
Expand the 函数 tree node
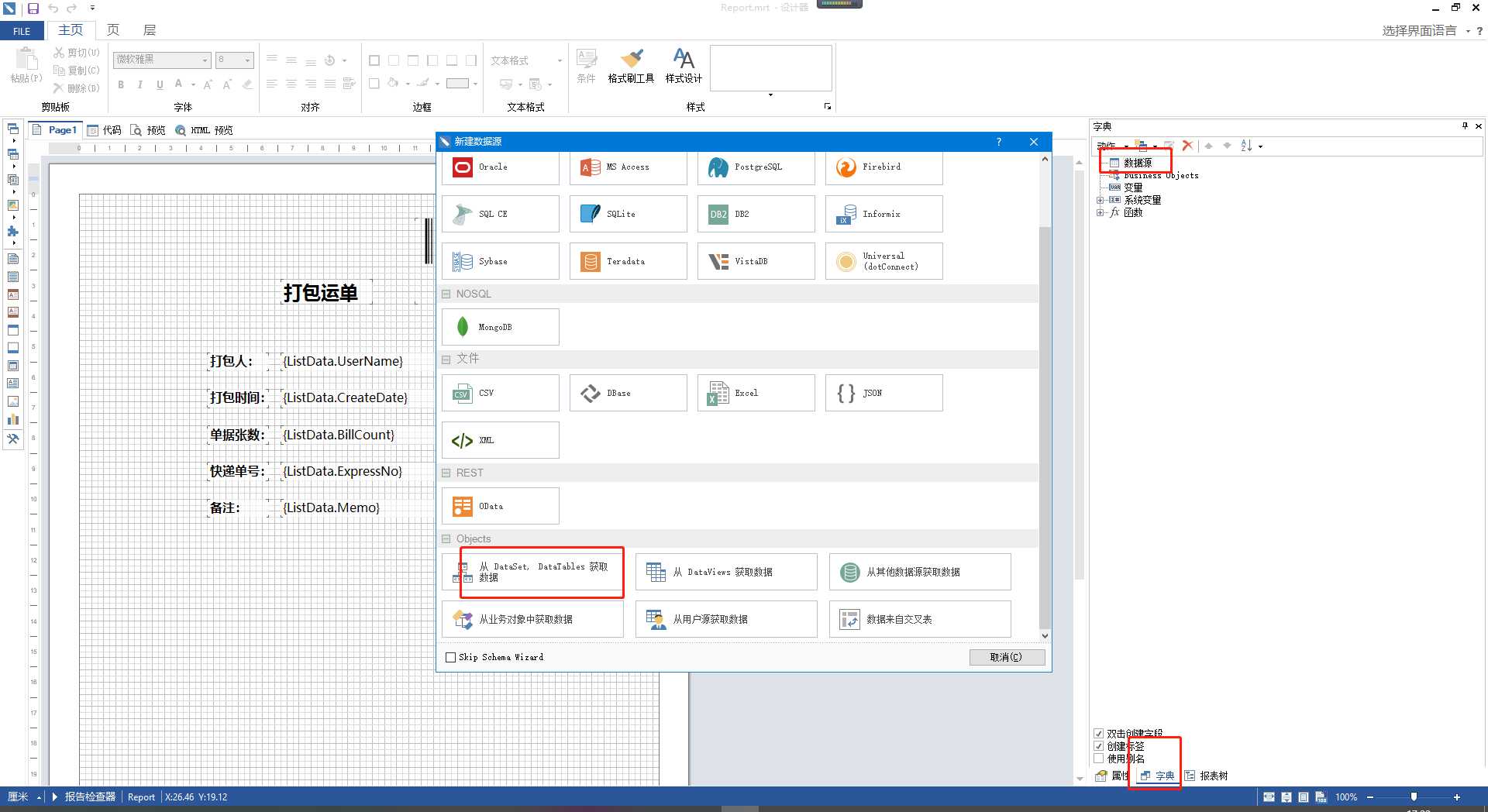pos(1100,212)
